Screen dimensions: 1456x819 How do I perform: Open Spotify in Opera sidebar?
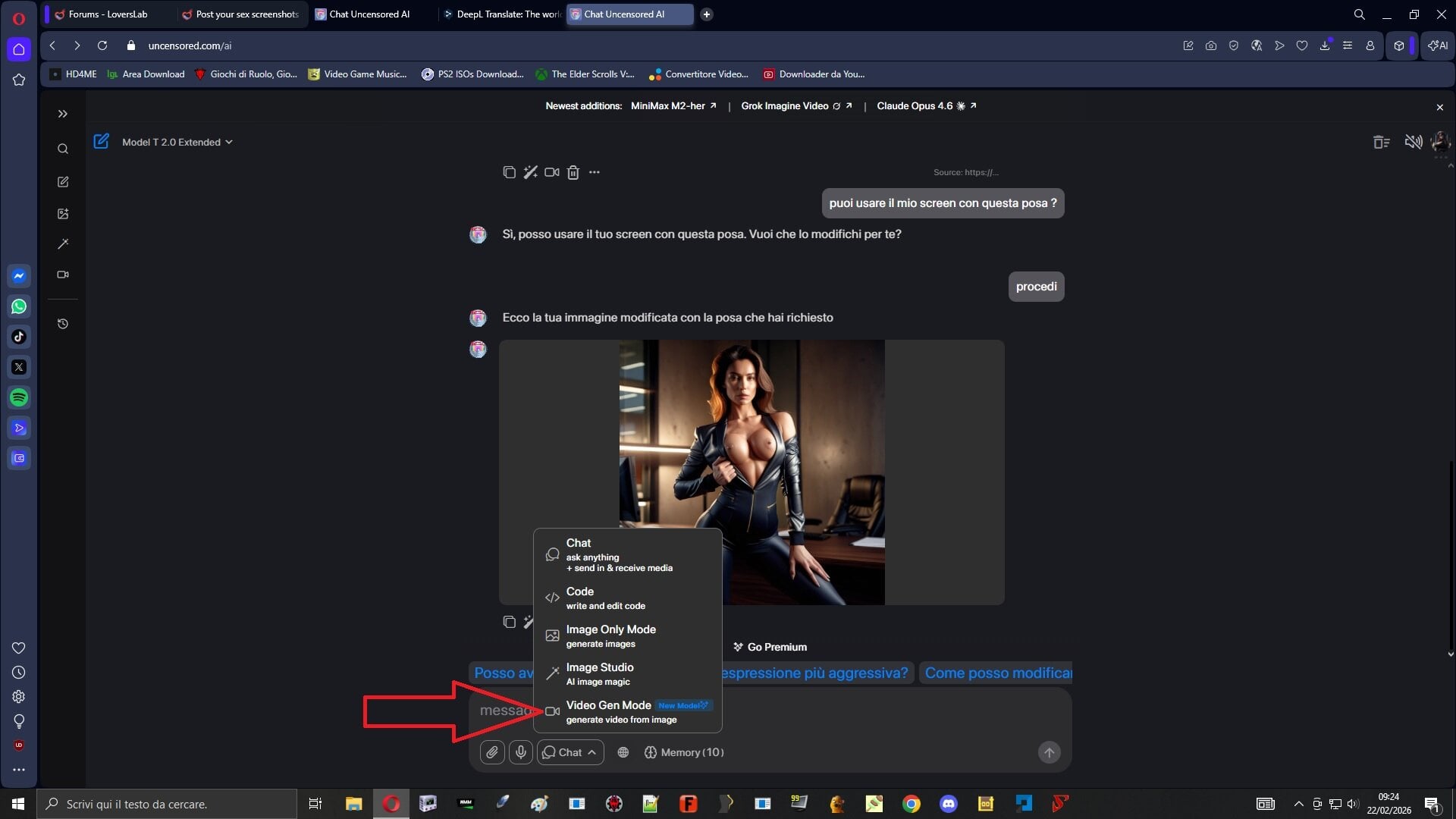19,397
